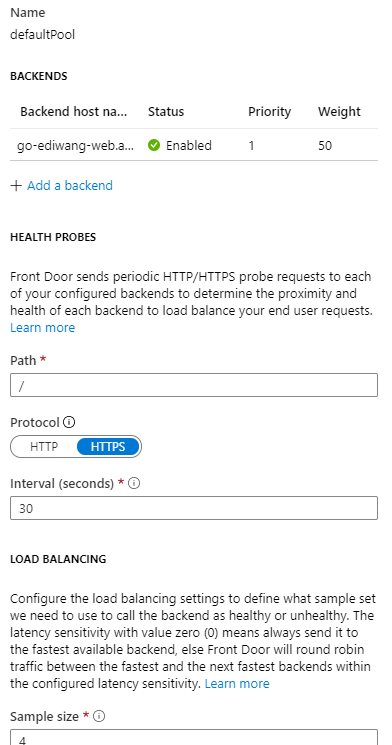
Task: Click the Enabled status text in backend row
Action: click(x=189, y=145)
